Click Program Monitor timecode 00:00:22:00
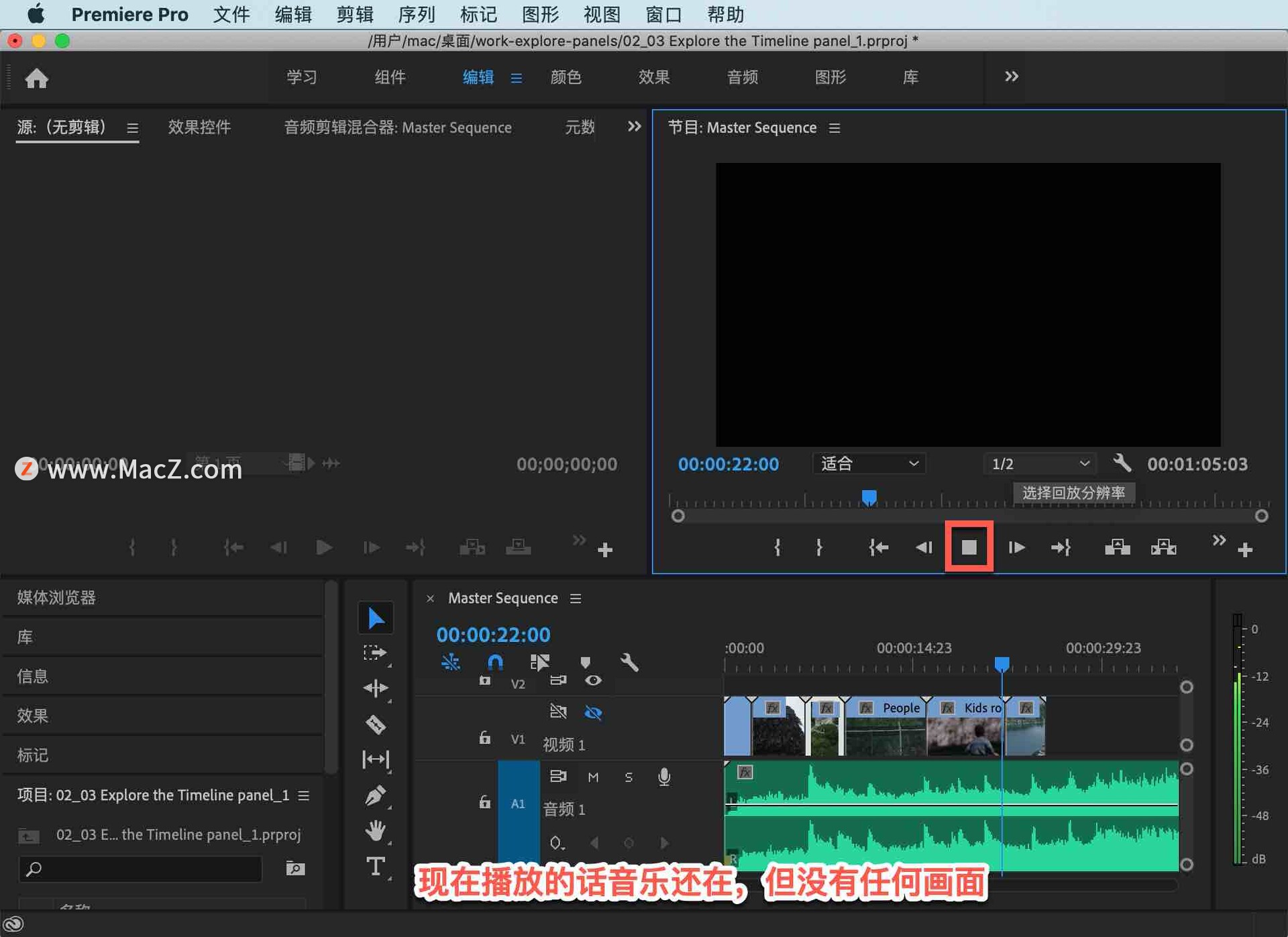The image size is (1288, 937). pyautogui.click(x=729, y=464)
